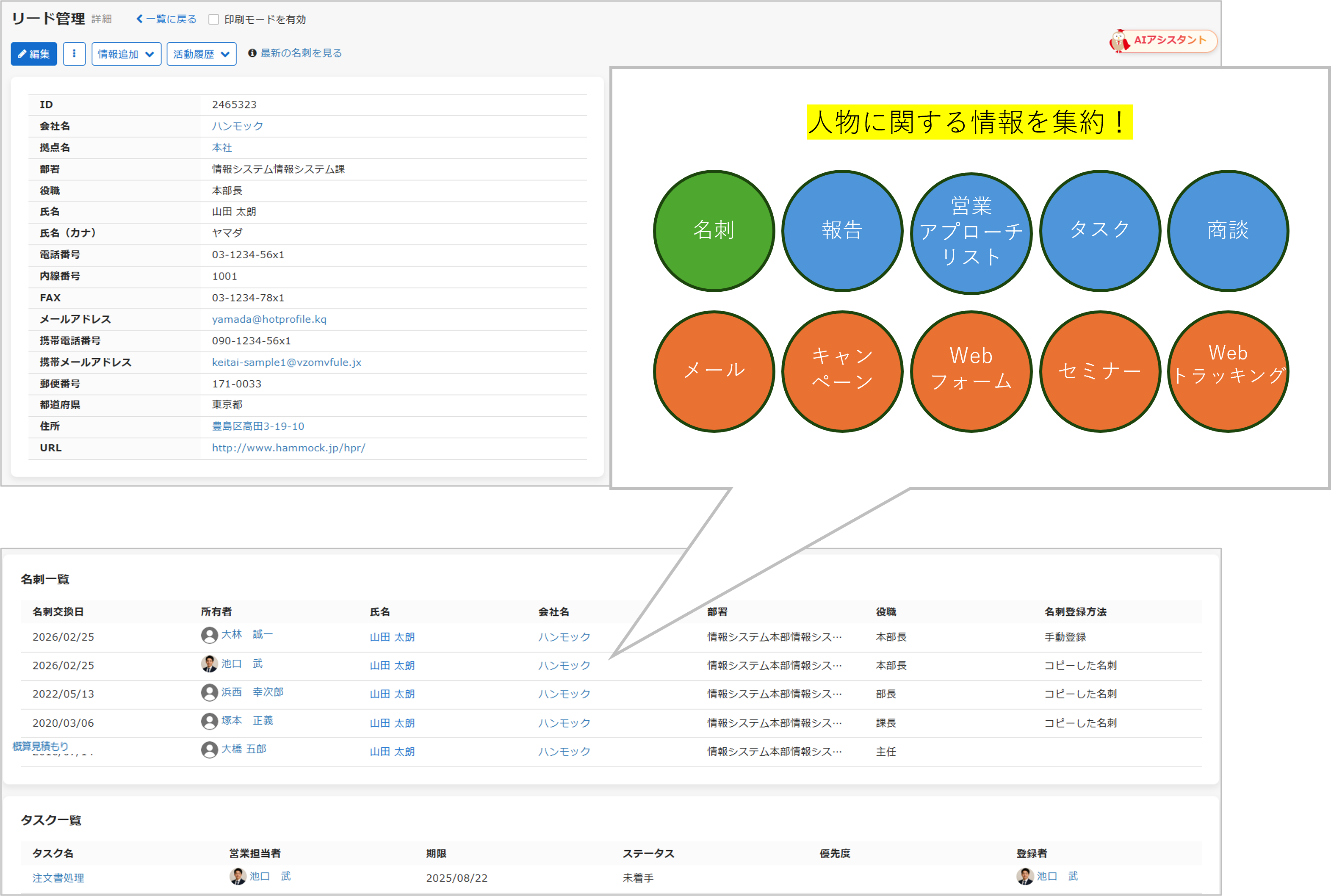Expand the 情報追加 dropdown
Viewport: 1331px width, 896px height.
(x=126, y=54)
